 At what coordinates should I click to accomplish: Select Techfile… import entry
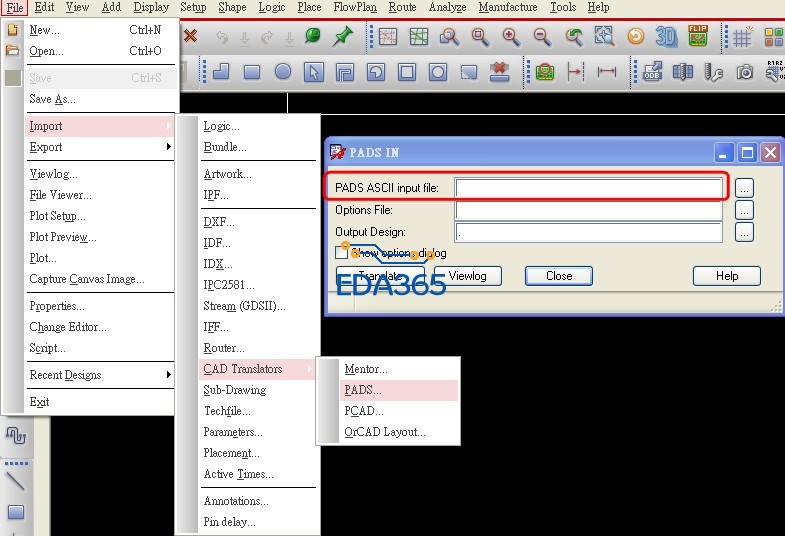227,411
